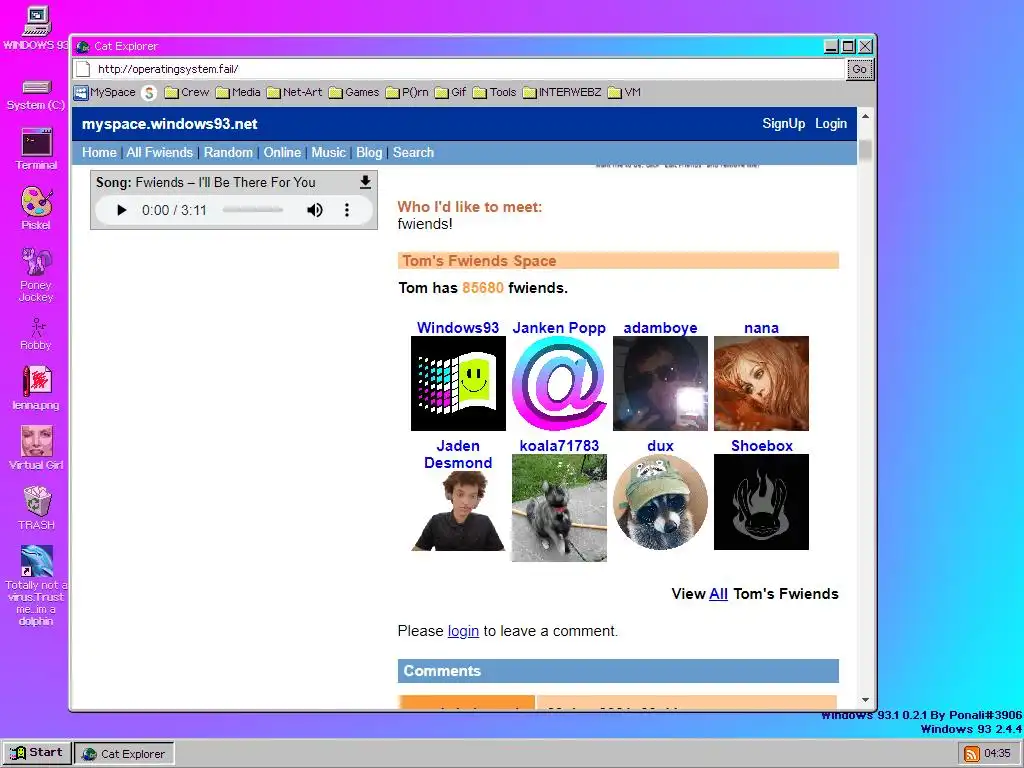Click the koala71783 name link
The height and width of the screenshot is (768, 1024).
(559, 446)
